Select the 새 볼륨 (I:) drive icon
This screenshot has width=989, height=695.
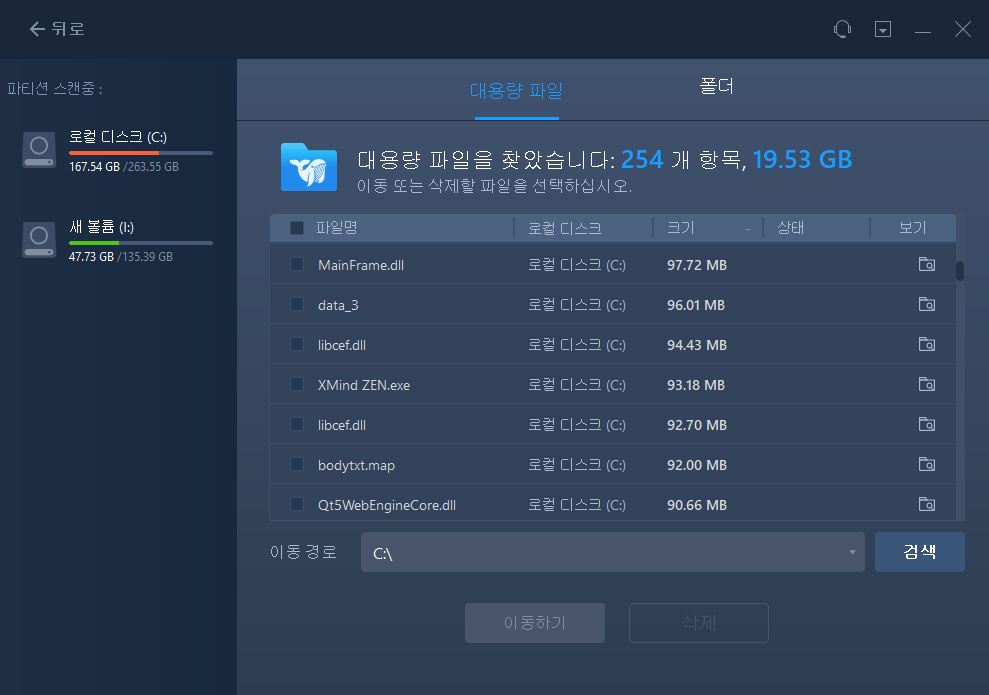point(39,240)
